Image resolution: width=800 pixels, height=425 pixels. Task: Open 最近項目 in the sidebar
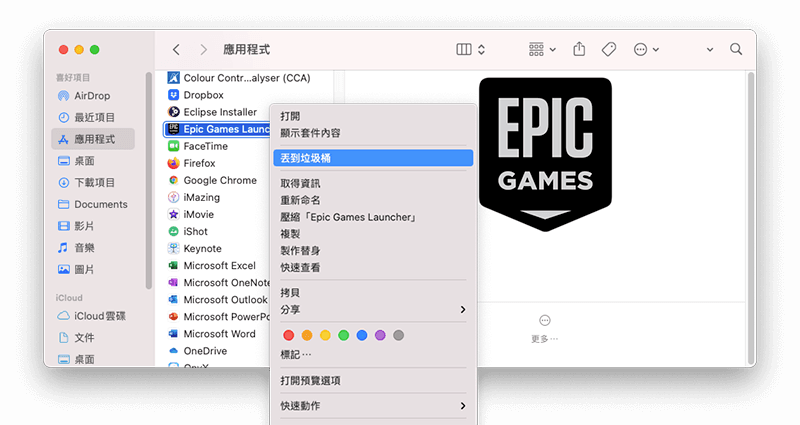pyautogui.click(x=92, y=117)
